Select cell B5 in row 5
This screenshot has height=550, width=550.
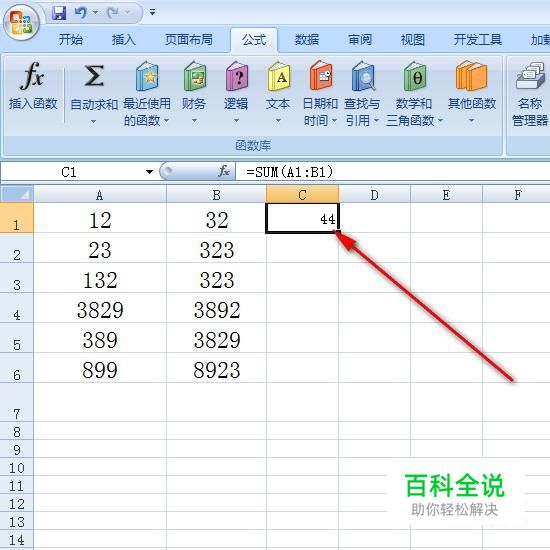click(x=216, y=338)
